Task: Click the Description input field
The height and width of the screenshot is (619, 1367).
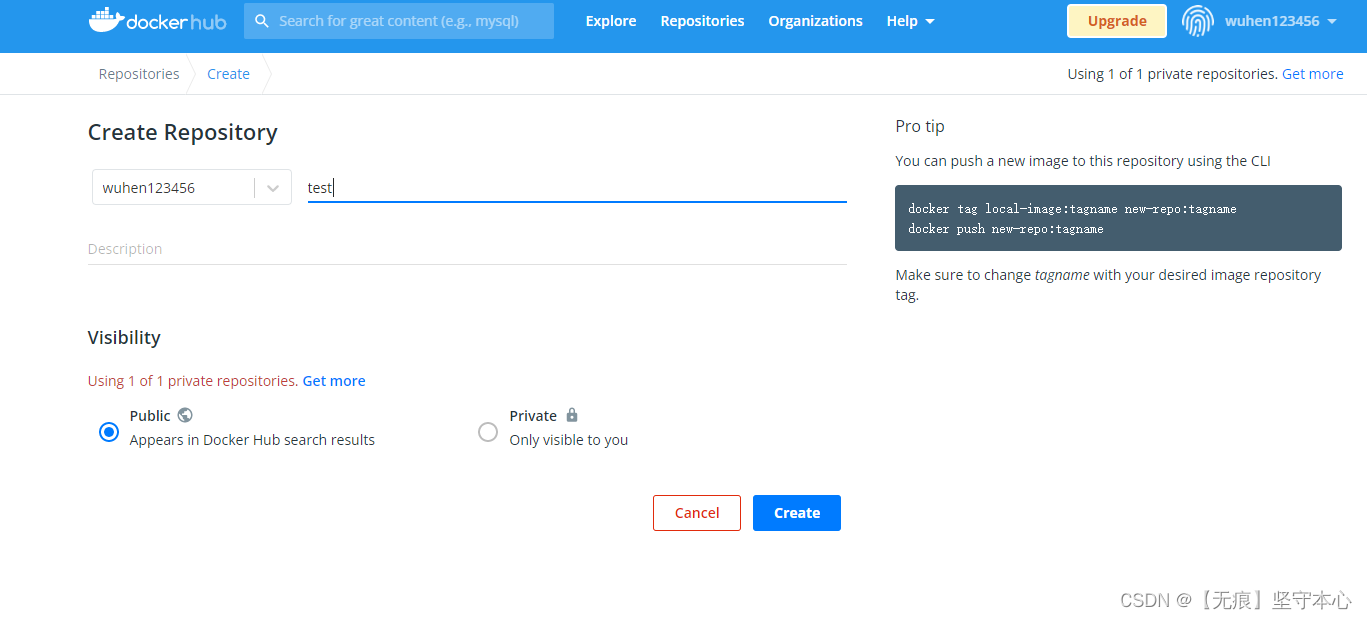Action: [467, 249]
